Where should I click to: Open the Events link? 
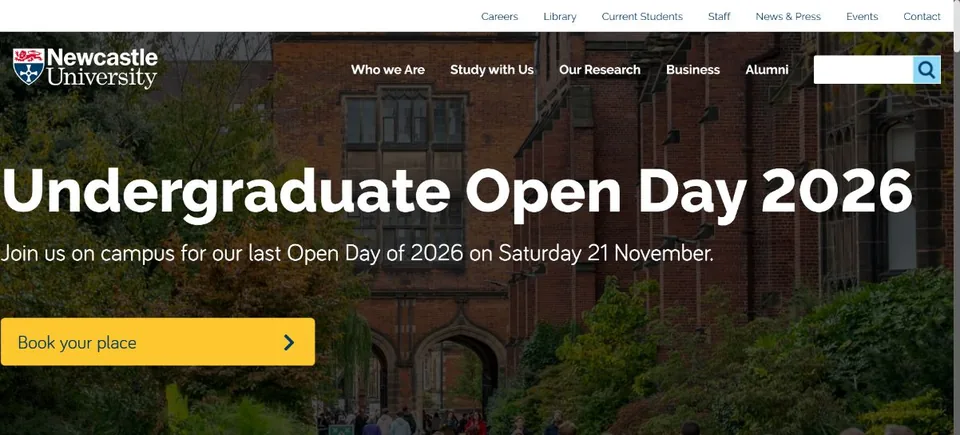[862, 17]
